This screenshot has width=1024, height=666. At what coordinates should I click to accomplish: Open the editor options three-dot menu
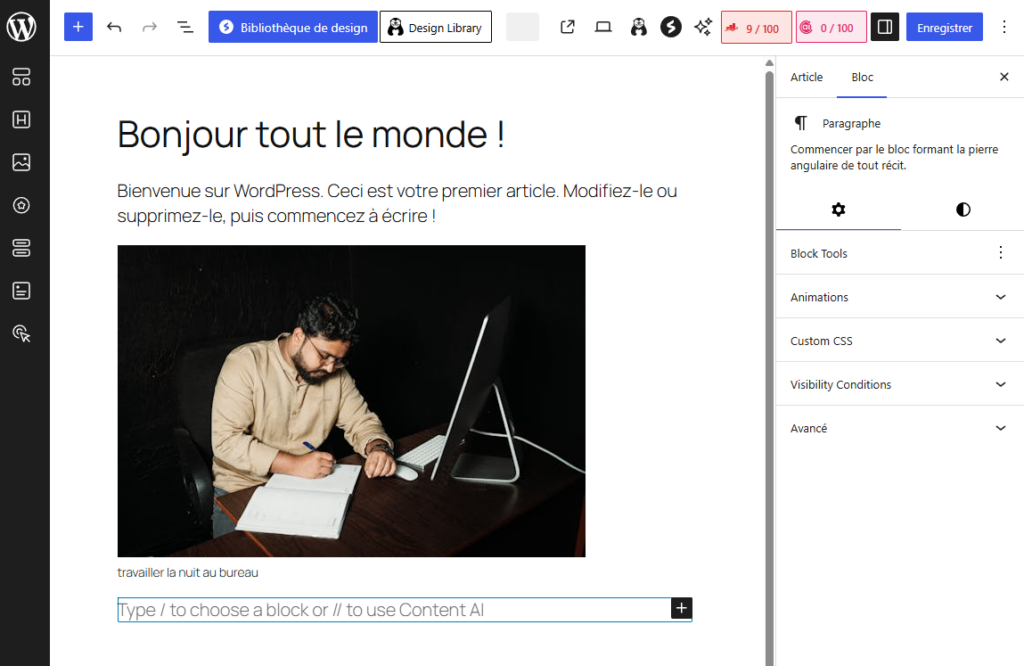tap(1004, 27)
